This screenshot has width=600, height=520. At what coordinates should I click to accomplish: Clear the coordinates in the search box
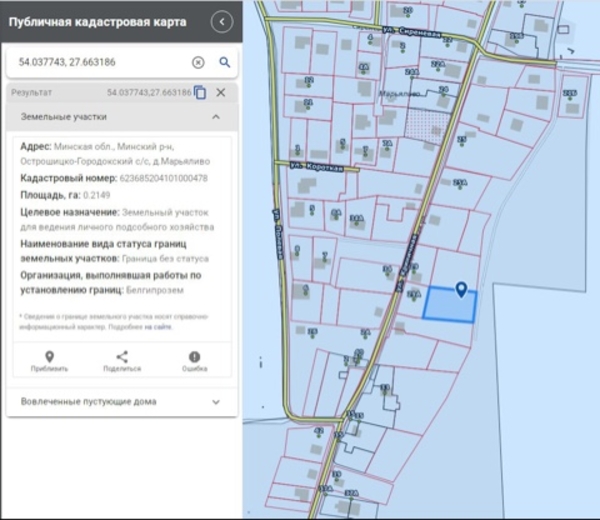(x=198, y=62)
